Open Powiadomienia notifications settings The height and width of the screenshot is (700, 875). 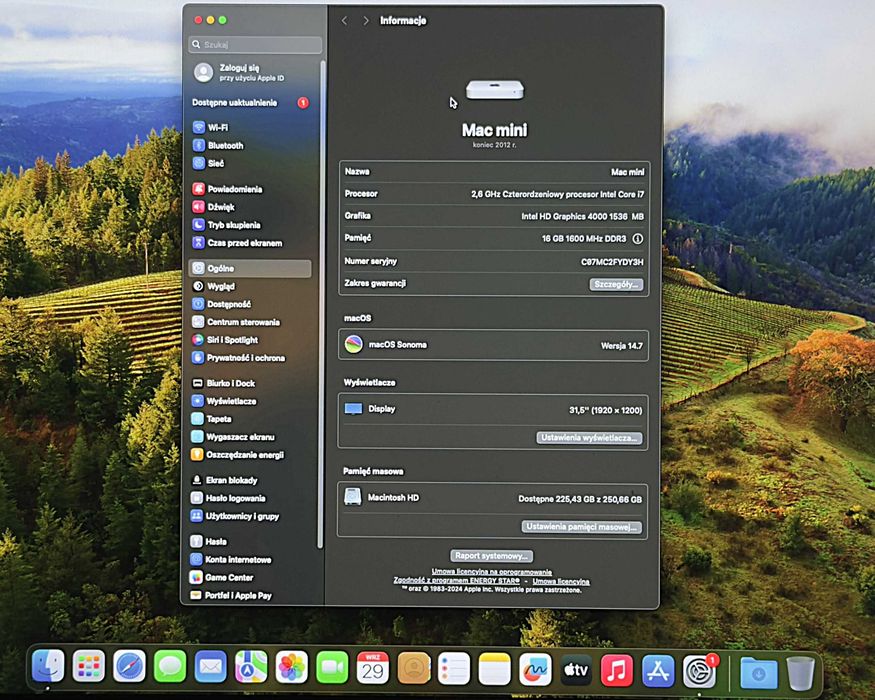click(227, 189)
